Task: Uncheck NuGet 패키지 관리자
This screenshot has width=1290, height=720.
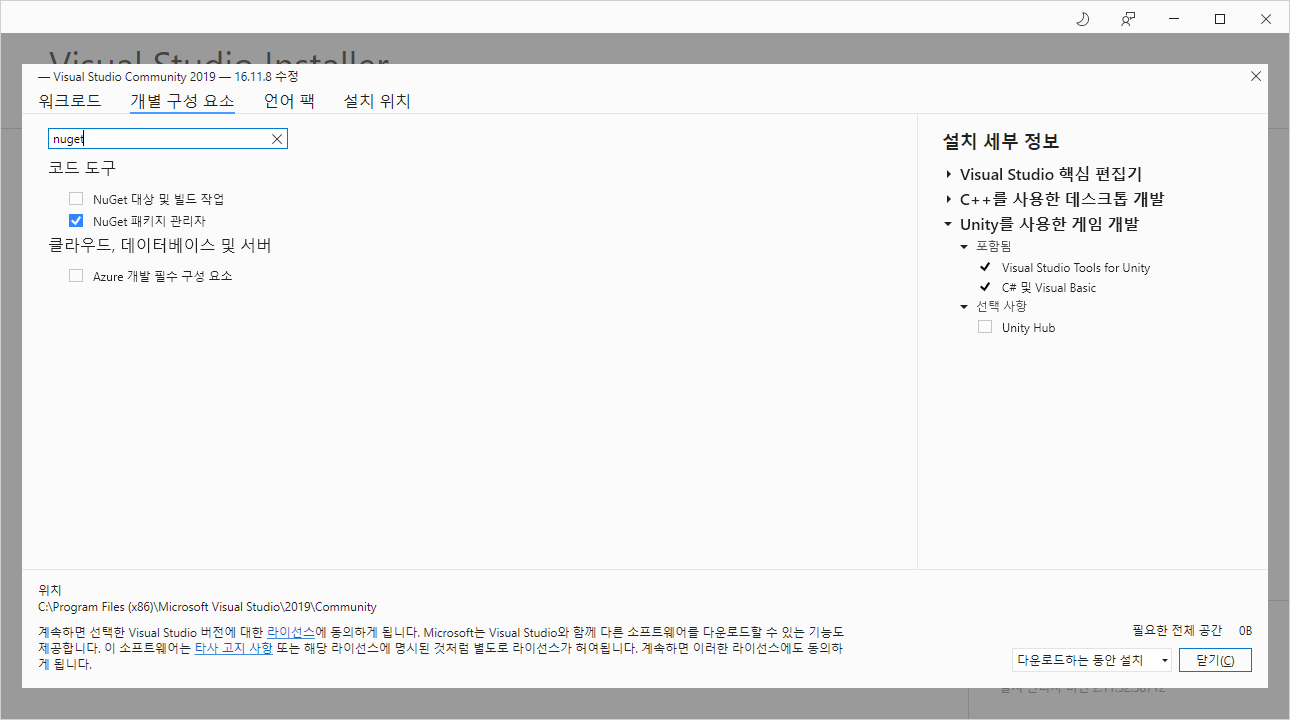Action: point(76,221)
